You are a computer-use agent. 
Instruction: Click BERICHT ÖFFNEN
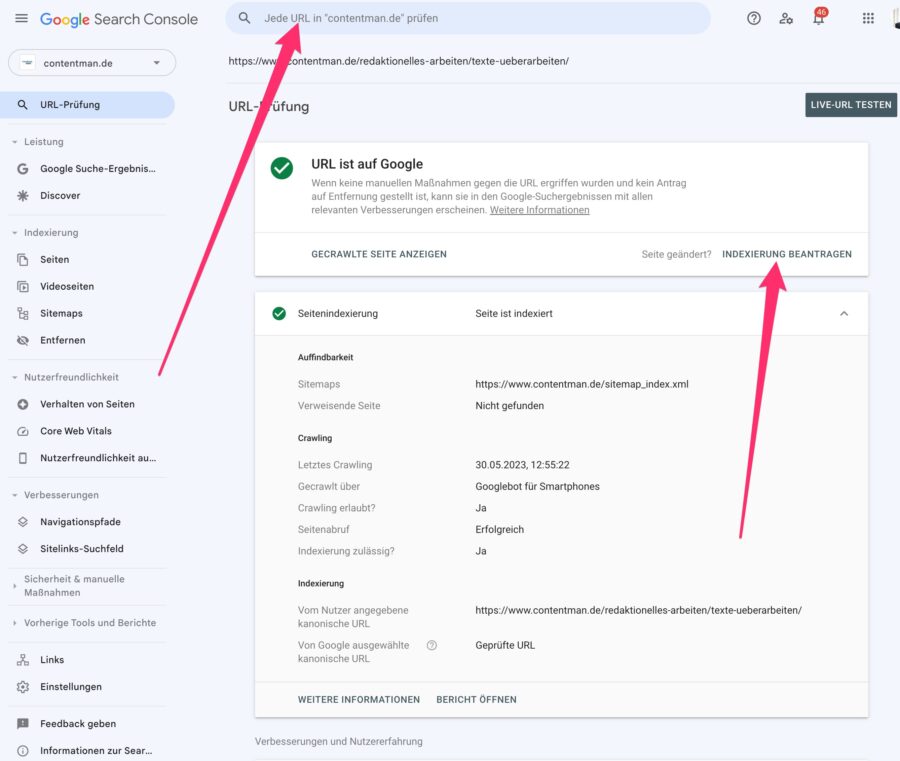(476, 700)
